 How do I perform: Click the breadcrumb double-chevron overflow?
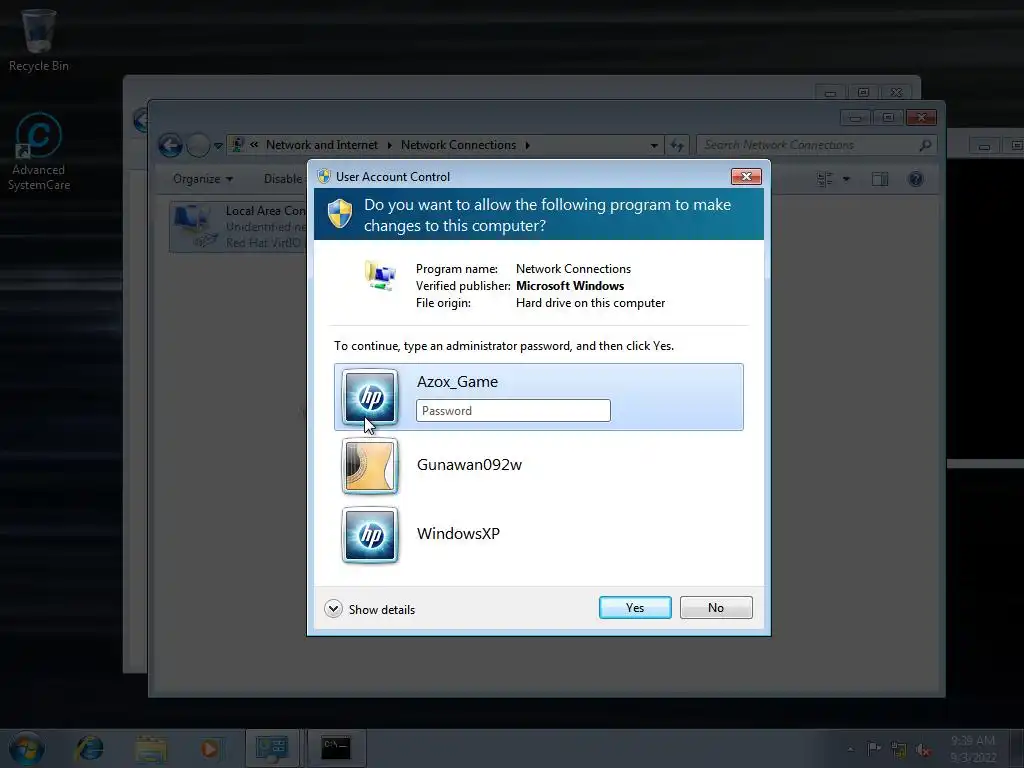point(254,145)
